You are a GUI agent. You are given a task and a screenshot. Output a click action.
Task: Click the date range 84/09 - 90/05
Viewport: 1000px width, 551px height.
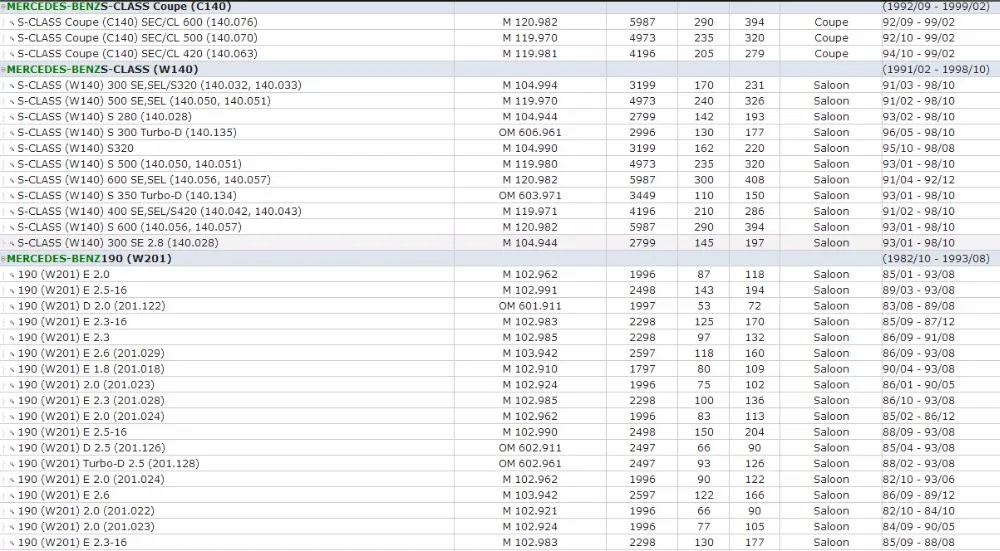(x=918, y=527)
